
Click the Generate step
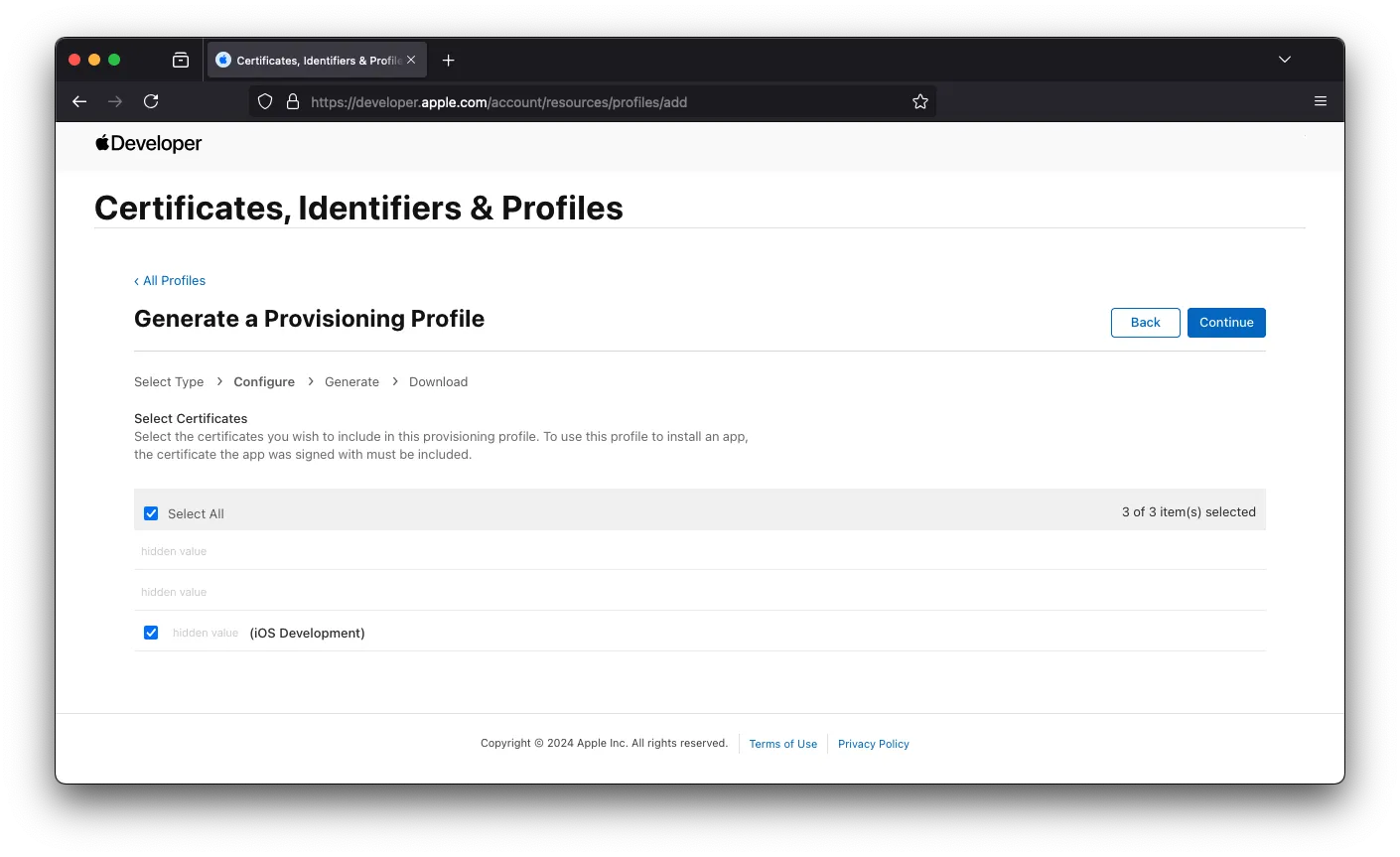(x=351, y=382)
